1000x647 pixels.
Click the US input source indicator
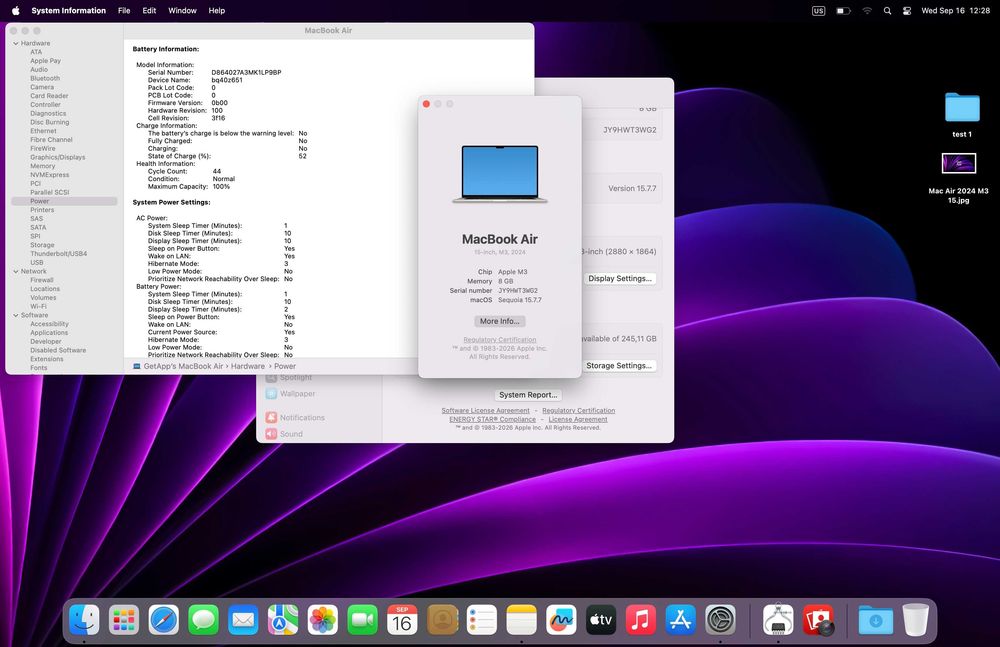[818, 11]
